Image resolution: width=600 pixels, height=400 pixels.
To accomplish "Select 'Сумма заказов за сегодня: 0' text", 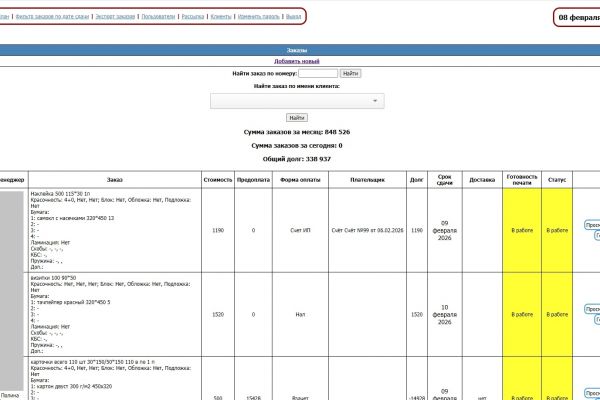I will click(x=297, y=145).
